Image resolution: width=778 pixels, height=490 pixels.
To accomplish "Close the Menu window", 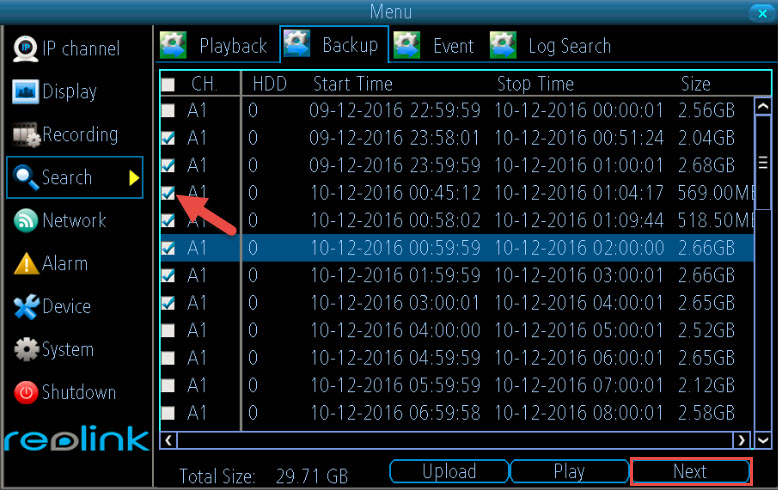I will tap(762, 13).
